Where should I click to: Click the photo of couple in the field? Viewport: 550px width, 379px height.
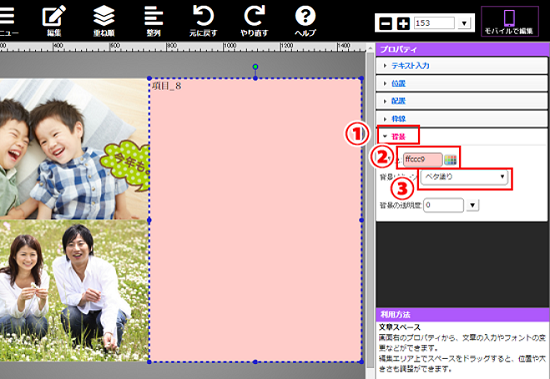point(74,291)
